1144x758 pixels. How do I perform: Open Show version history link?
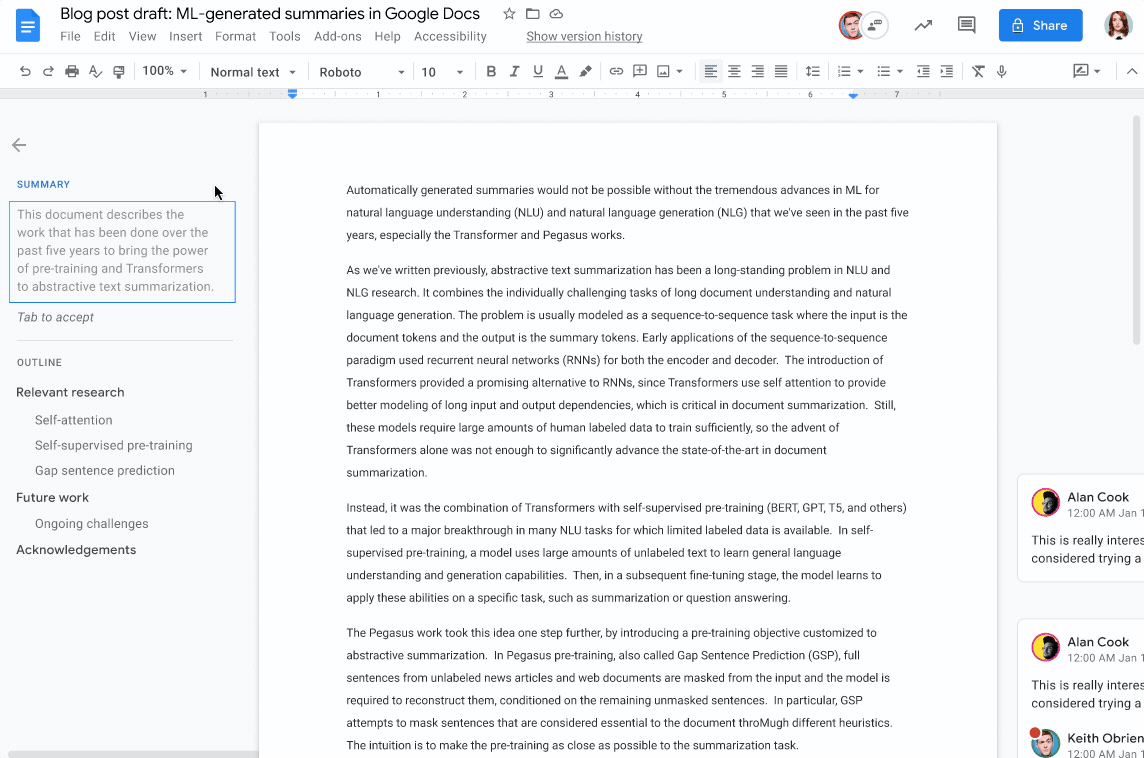pos(584,36)
